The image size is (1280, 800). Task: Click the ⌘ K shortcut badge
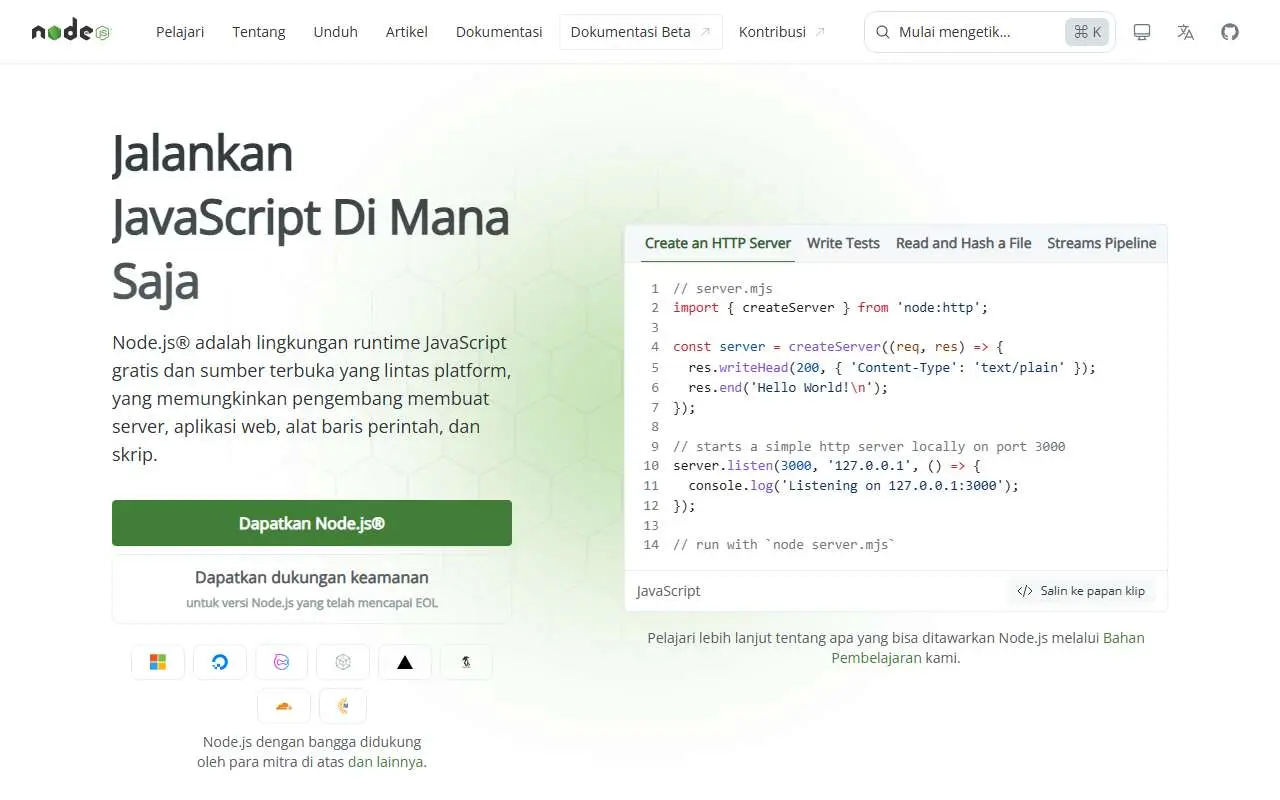tap(1087, 32)
